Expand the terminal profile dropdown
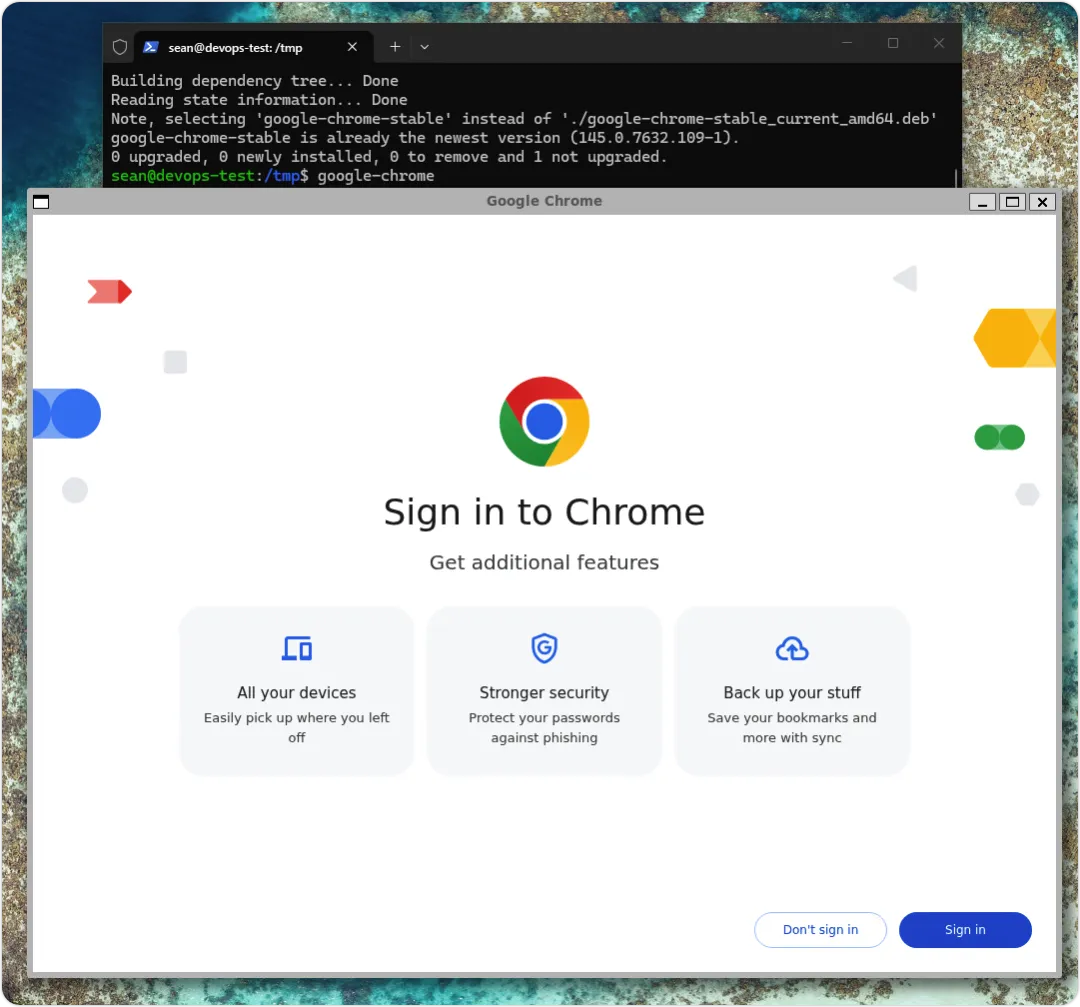This screenshot has height=1007, width=1080. [x=424, y=47]
